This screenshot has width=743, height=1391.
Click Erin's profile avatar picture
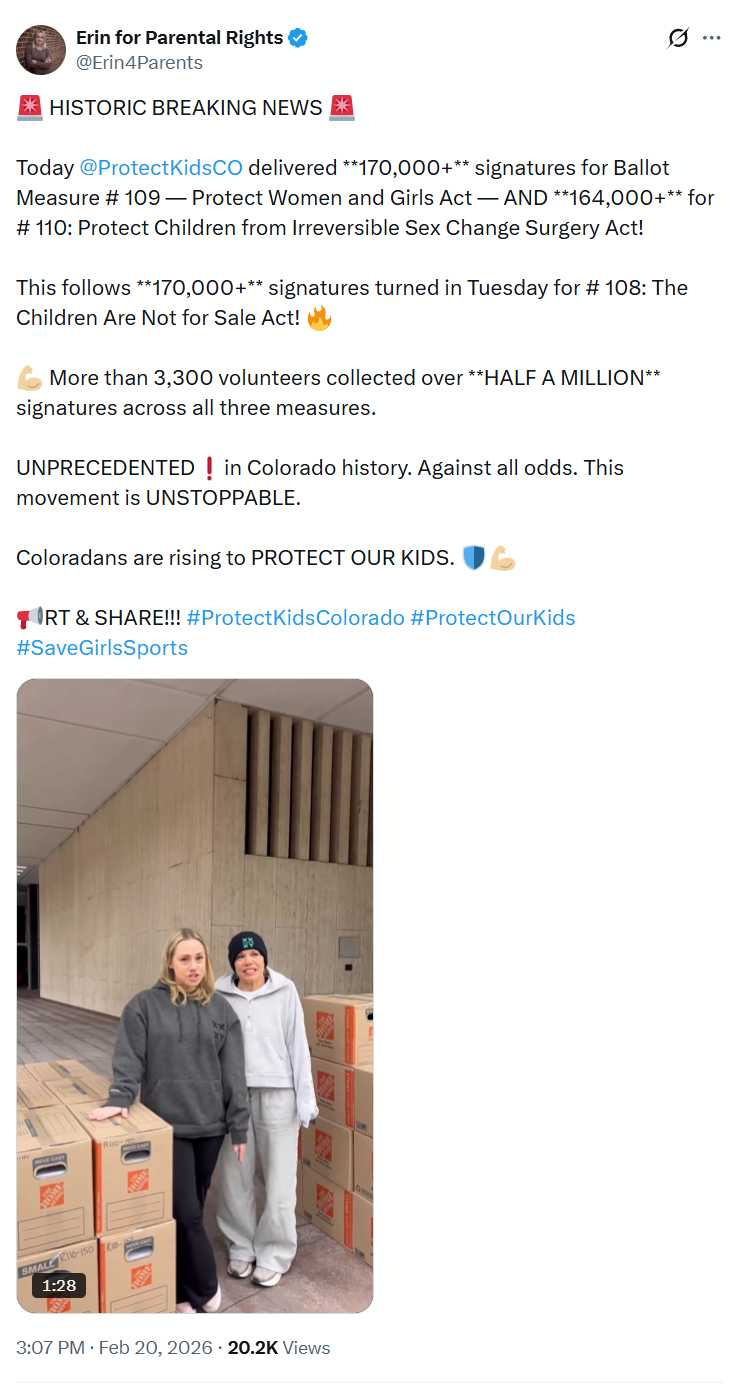click(41, 50)
